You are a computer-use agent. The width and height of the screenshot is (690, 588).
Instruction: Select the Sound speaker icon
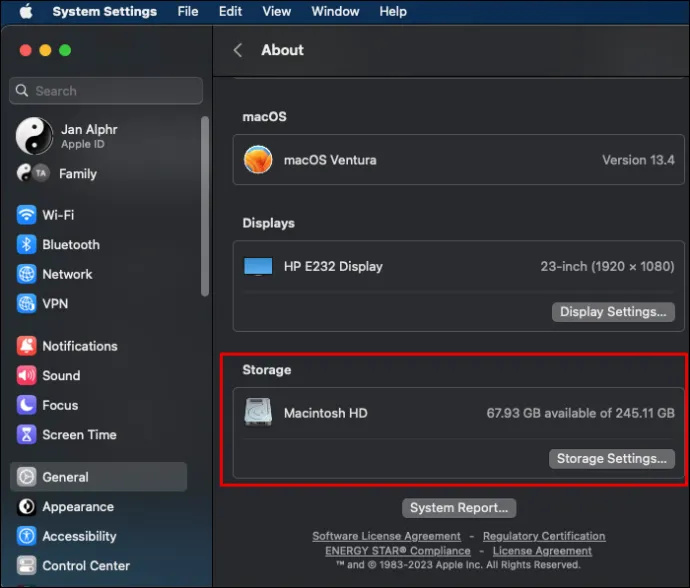[x=26, y=375]
